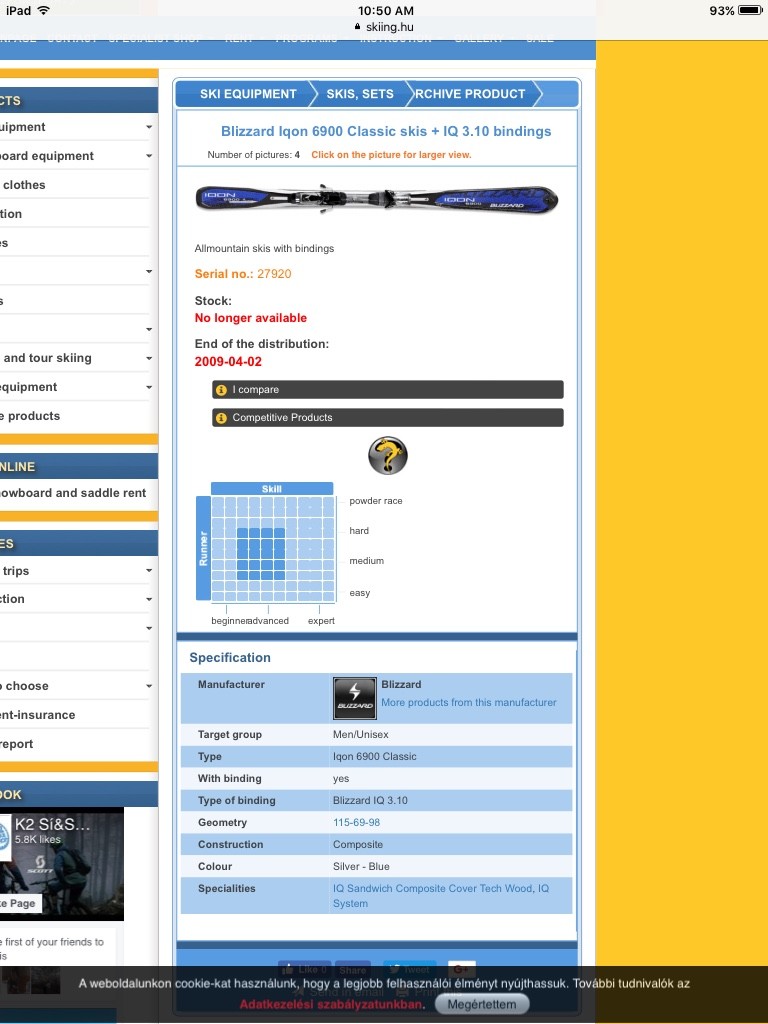
Task: Go to the SKIS, SETS breadcrumb
Action: tap(360, 94)
